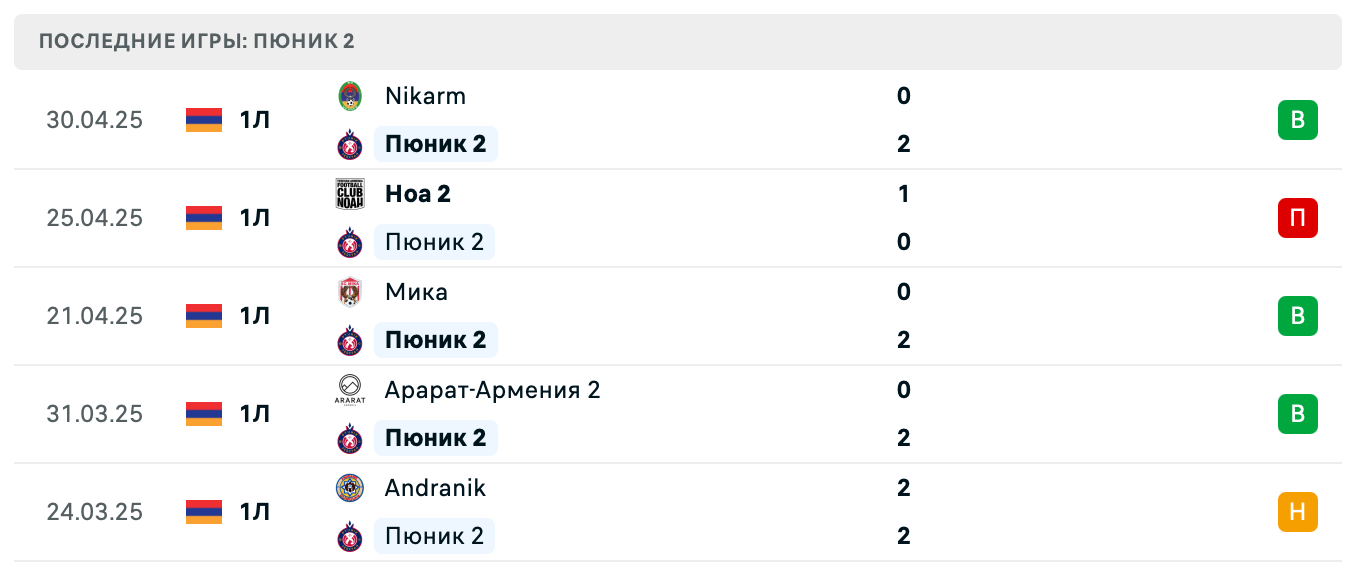Select the score 0-2 in the Nikarm match
Viewport: 1356px width, 578px height.
pyautogui.click(x=903, y=120)
